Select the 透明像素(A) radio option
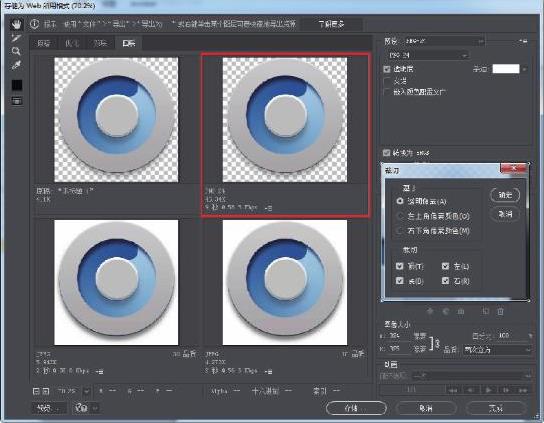 (400, 201)
